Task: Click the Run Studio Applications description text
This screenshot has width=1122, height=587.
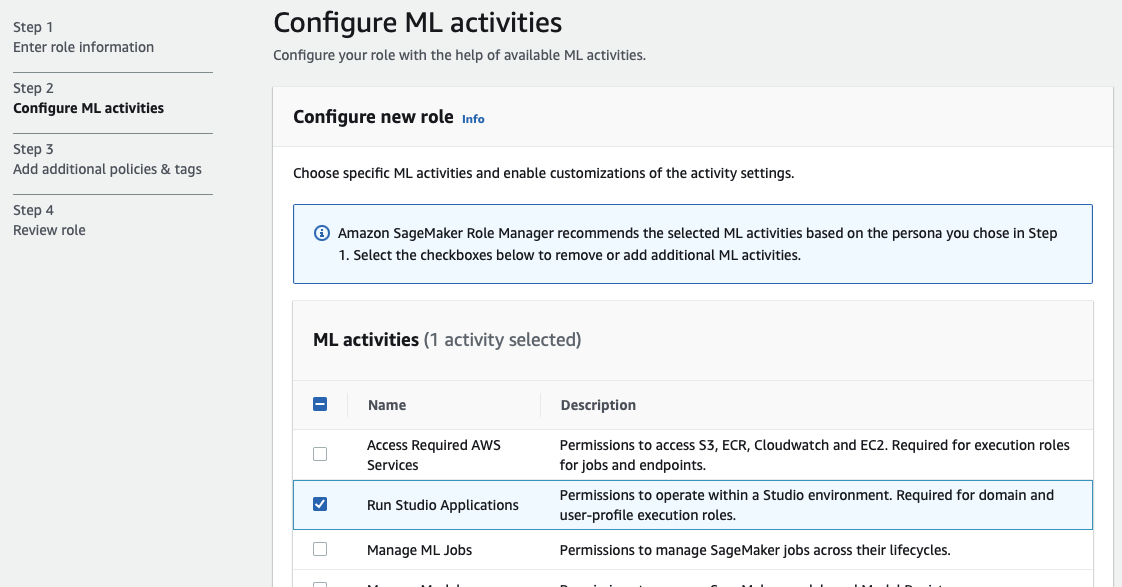Action: 806,505
